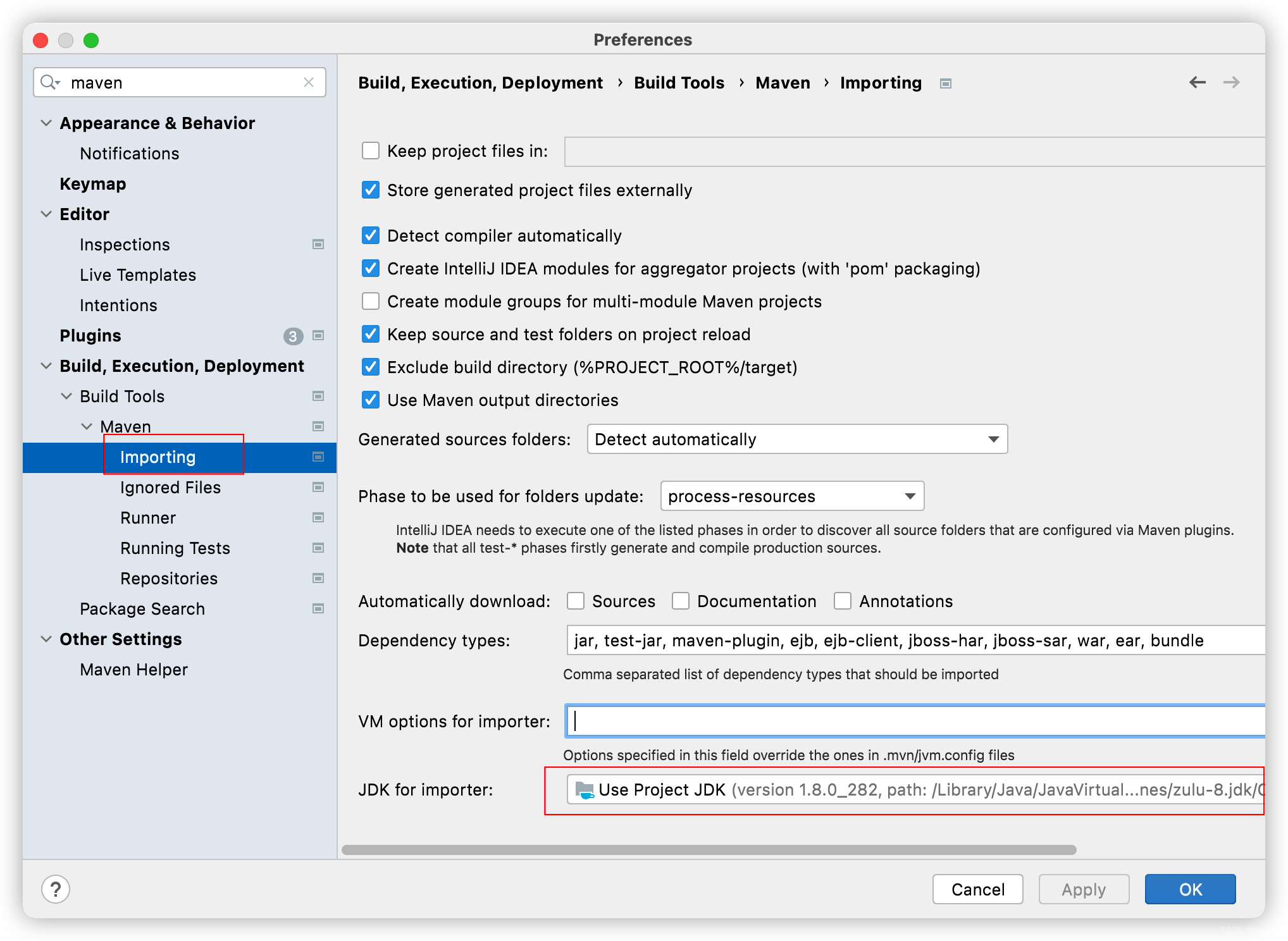This screenshot has height=941, width=1288.
Task: Click the horizontal scrollbar of settings pane
Action: 709,849
